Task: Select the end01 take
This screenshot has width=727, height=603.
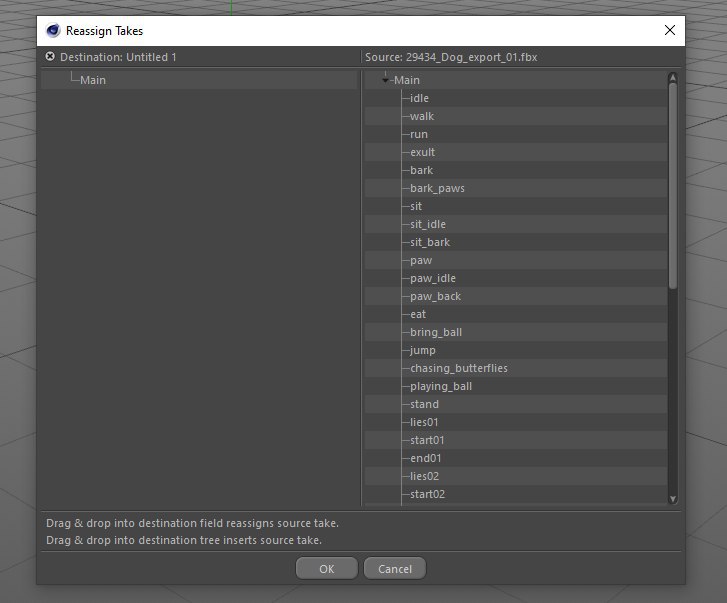Action: pos(426,458)
